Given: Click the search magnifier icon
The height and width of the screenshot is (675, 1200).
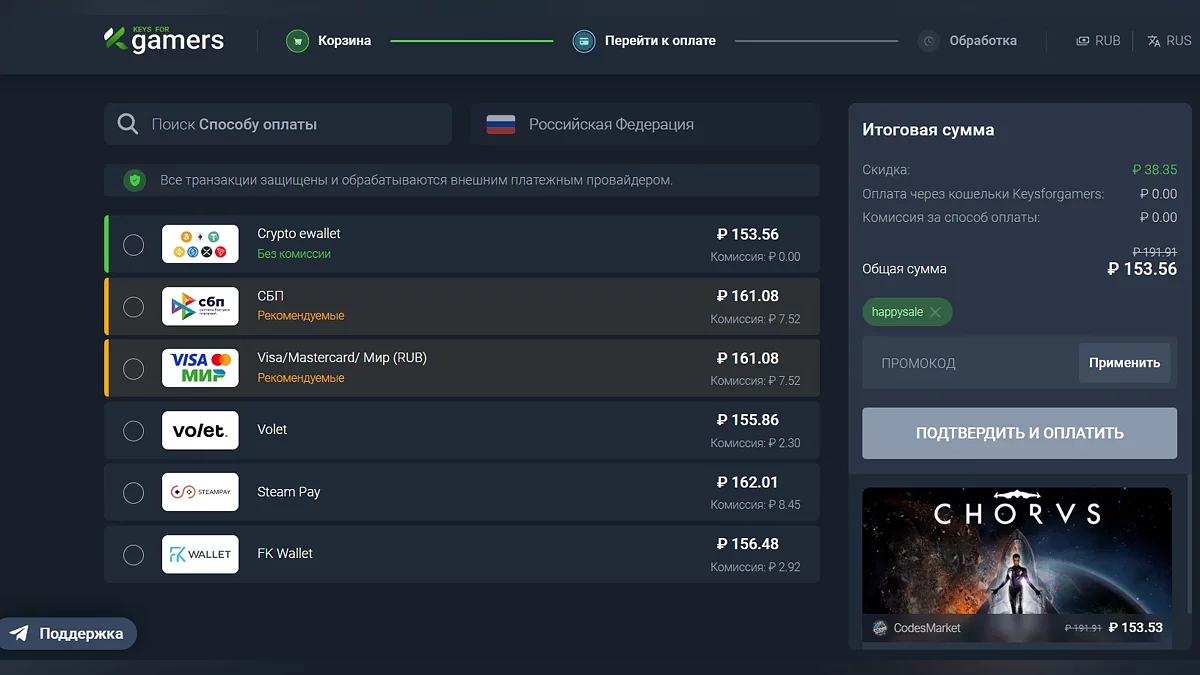Looking at the screenshot, I should 128,124.
